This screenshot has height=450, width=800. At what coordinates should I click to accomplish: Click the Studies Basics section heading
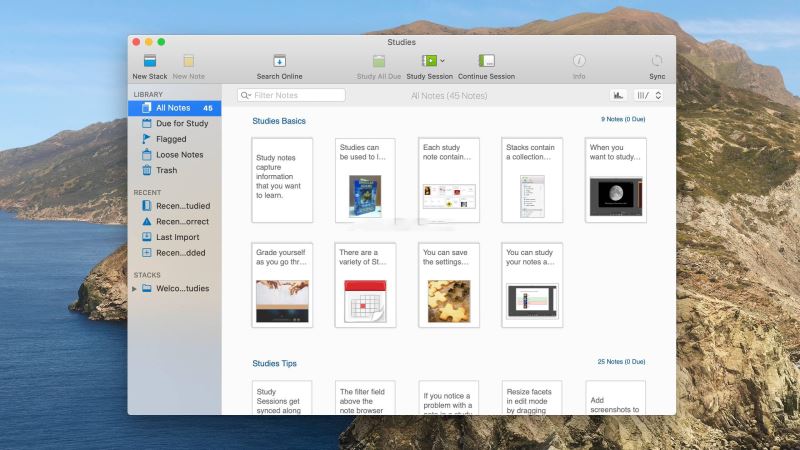click(279, 121)
